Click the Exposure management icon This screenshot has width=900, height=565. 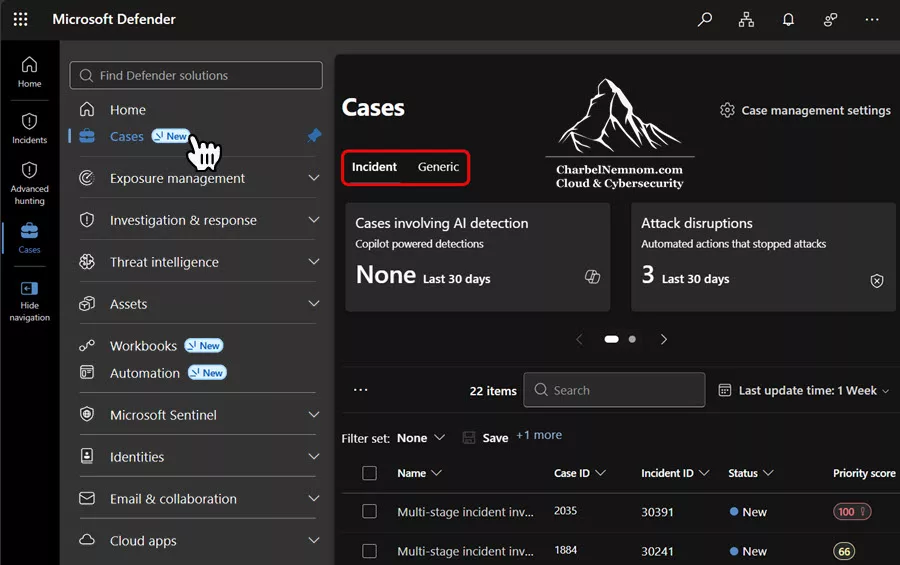[x=87, y=178]
